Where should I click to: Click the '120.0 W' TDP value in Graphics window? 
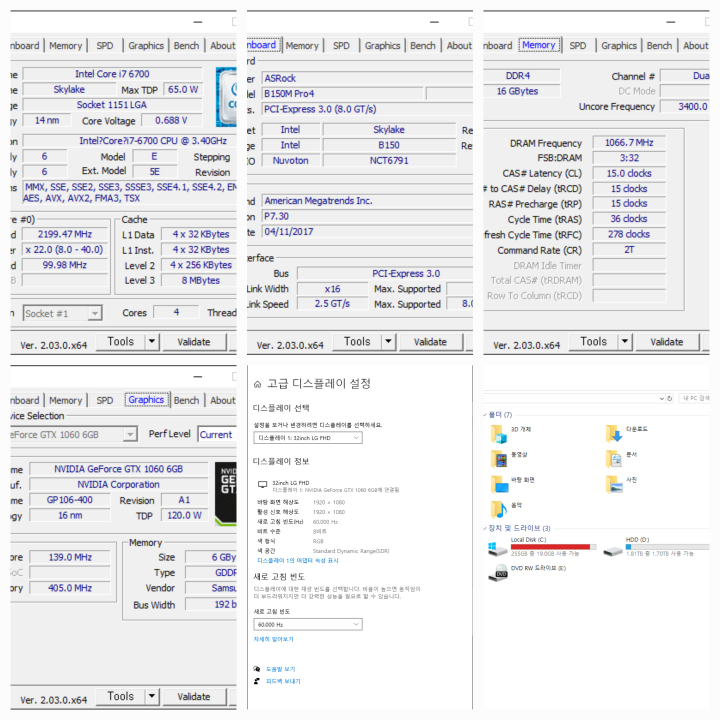(x=184, y=515)
